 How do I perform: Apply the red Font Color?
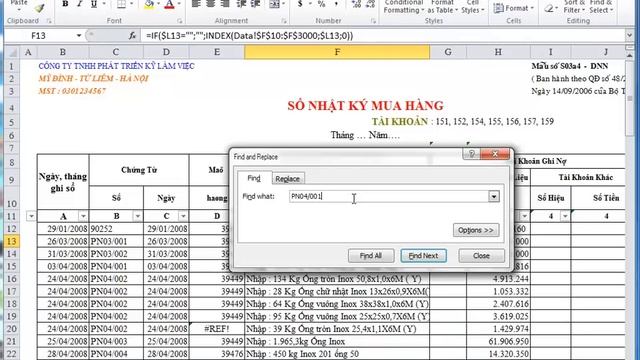pyautogui.click(x=170, y=4)
